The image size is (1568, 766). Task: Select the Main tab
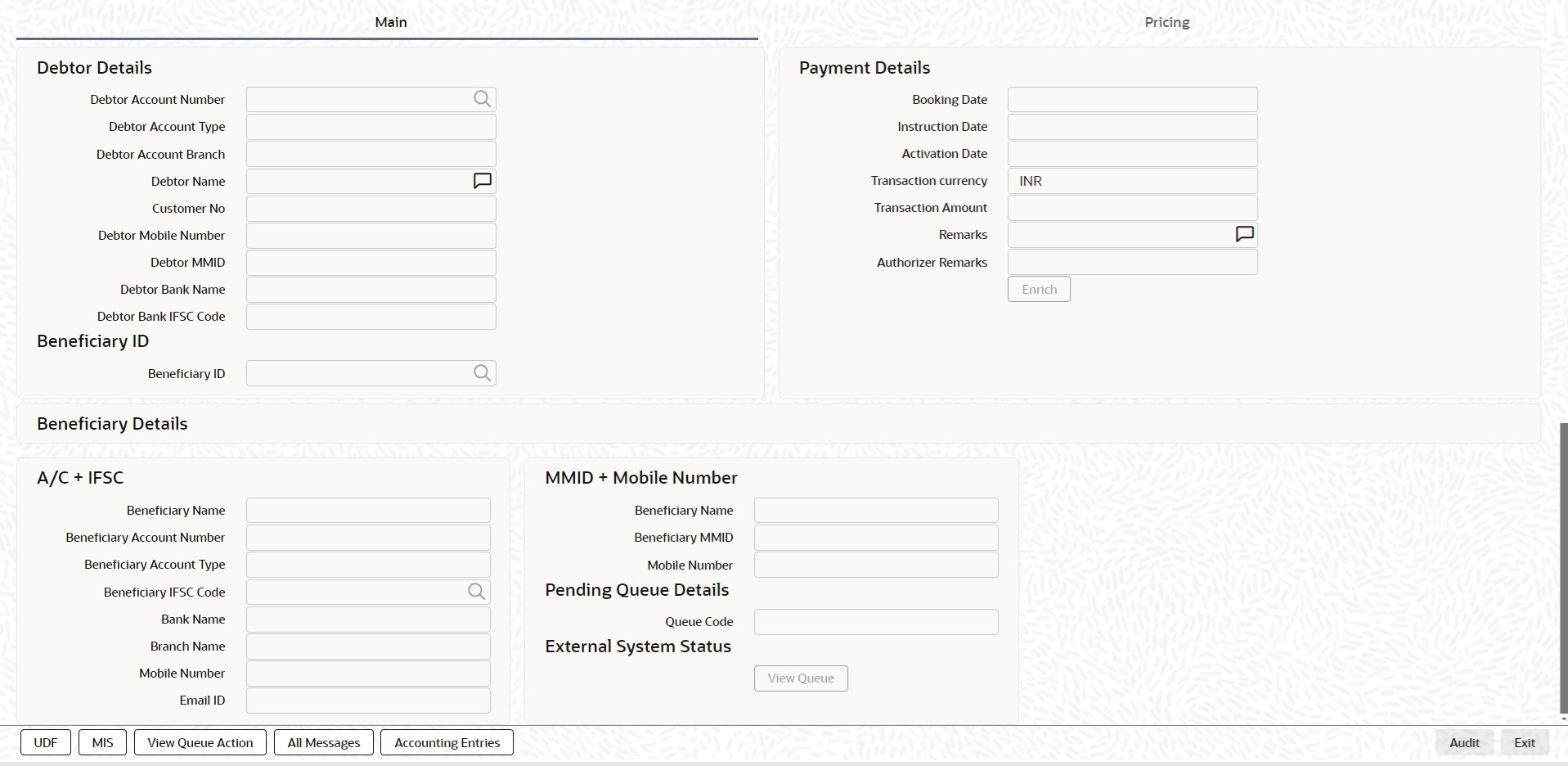[x=391, y=22]
